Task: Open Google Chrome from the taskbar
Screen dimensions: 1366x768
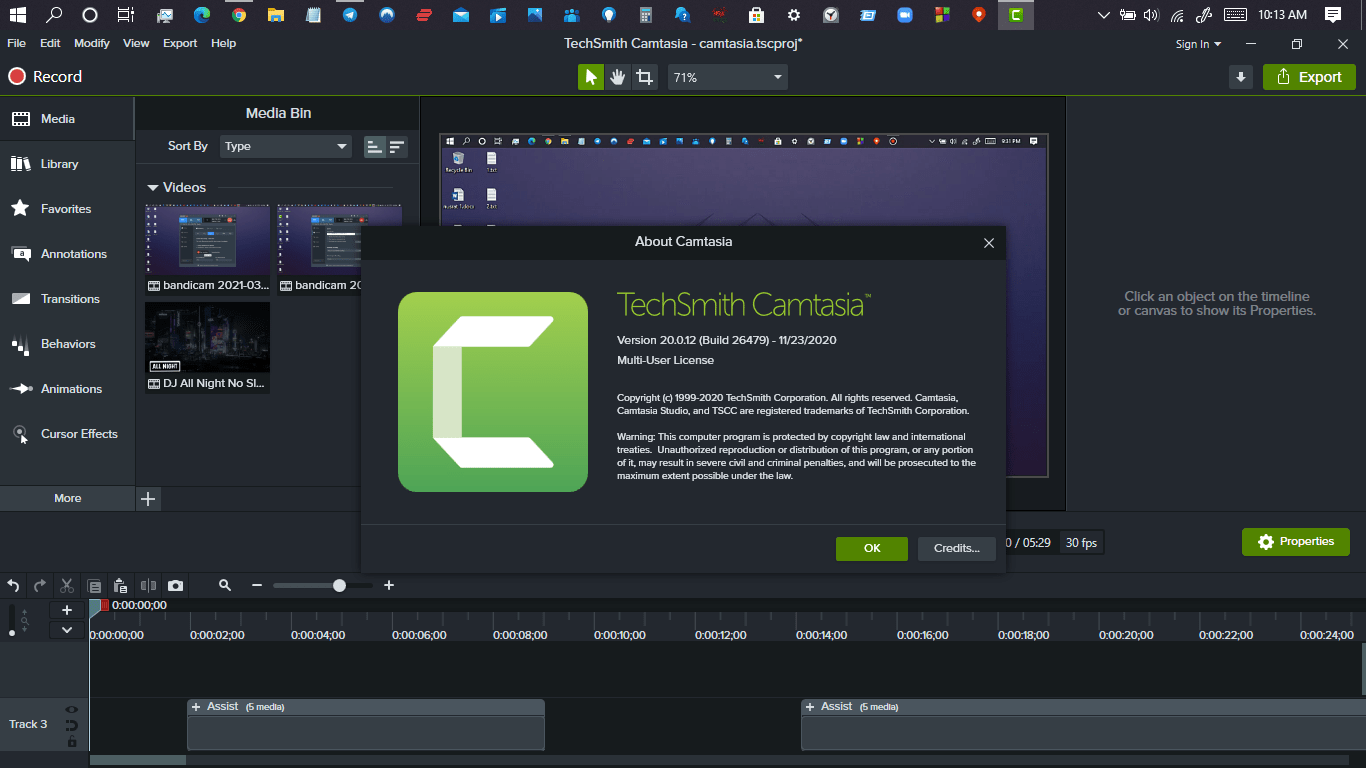Action: coord(238,15)
